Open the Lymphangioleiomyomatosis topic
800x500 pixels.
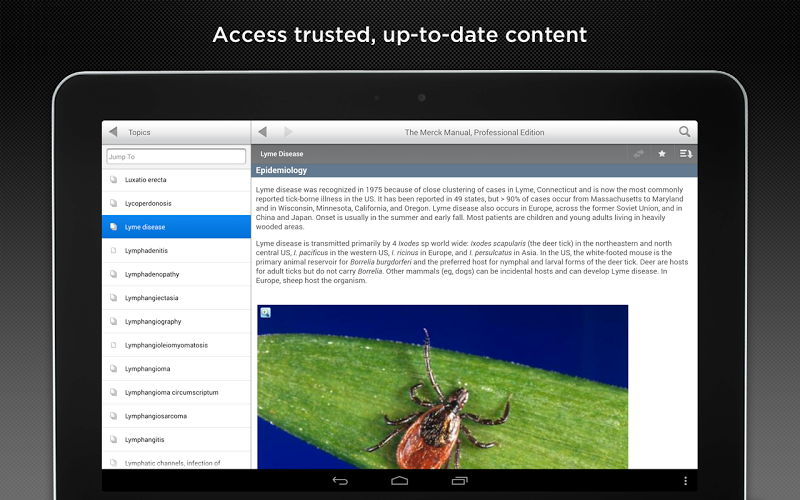pyautogui.click(x=177, y=345)
